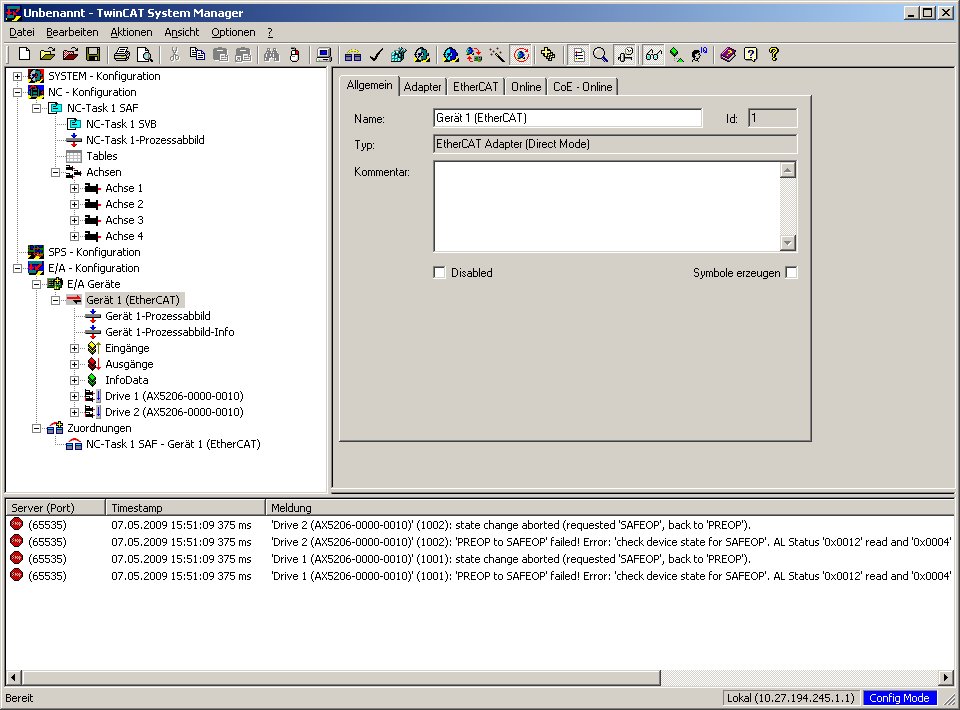
Task: Click the checkmark Check Configuration icon
Action: (x=376, y=54)
